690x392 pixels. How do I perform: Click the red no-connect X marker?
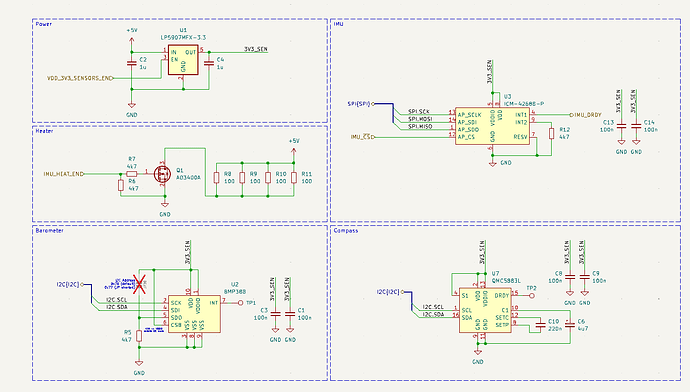(x=140, y=284)
